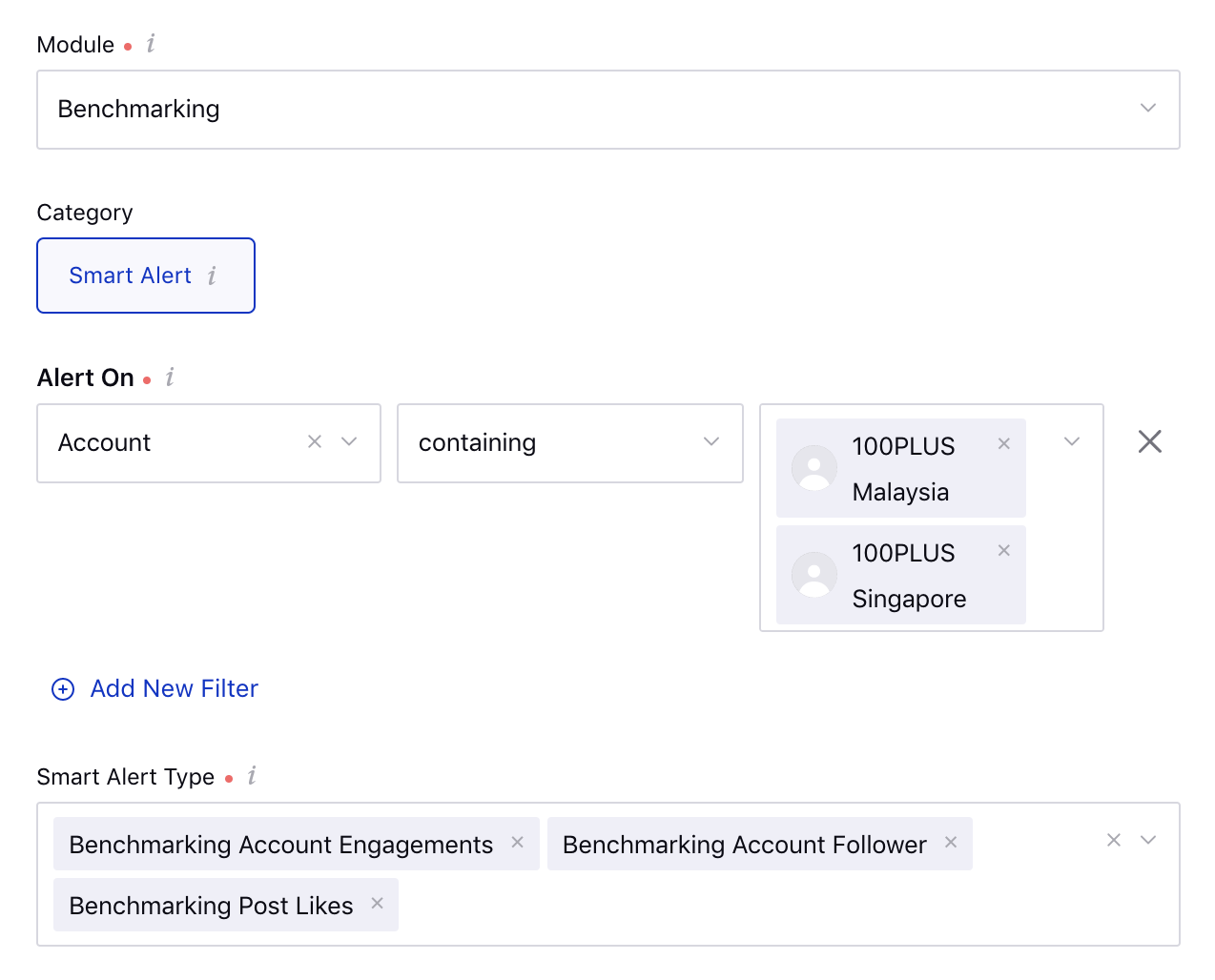Open the Smart Alert Type info icon

[x=252, y=776]
